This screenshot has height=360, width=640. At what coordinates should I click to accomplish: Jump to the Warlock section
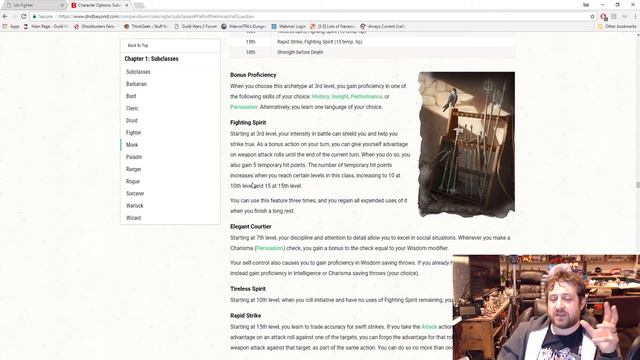[x=135, y=206]
